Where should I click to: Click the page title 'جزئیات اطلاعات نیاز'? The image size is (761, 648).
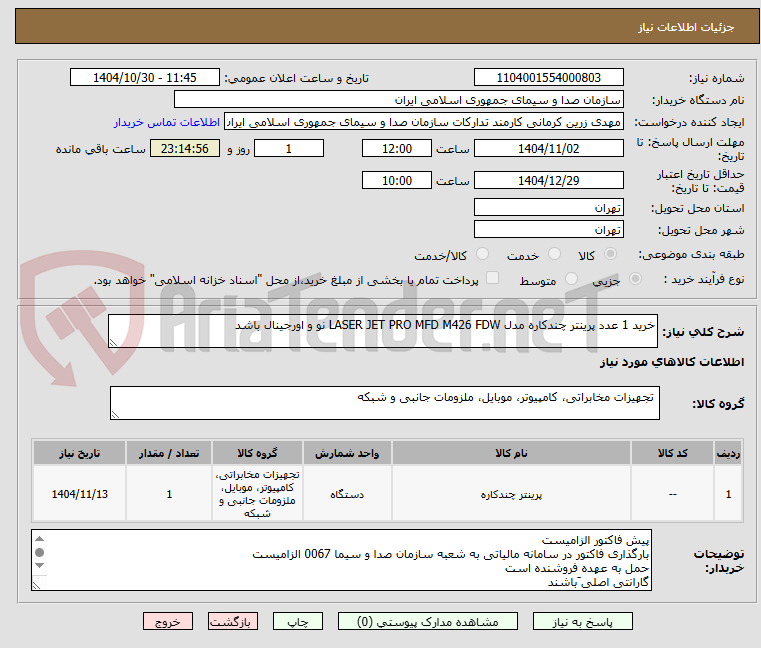pyautogui.click(x=686, y=27)
